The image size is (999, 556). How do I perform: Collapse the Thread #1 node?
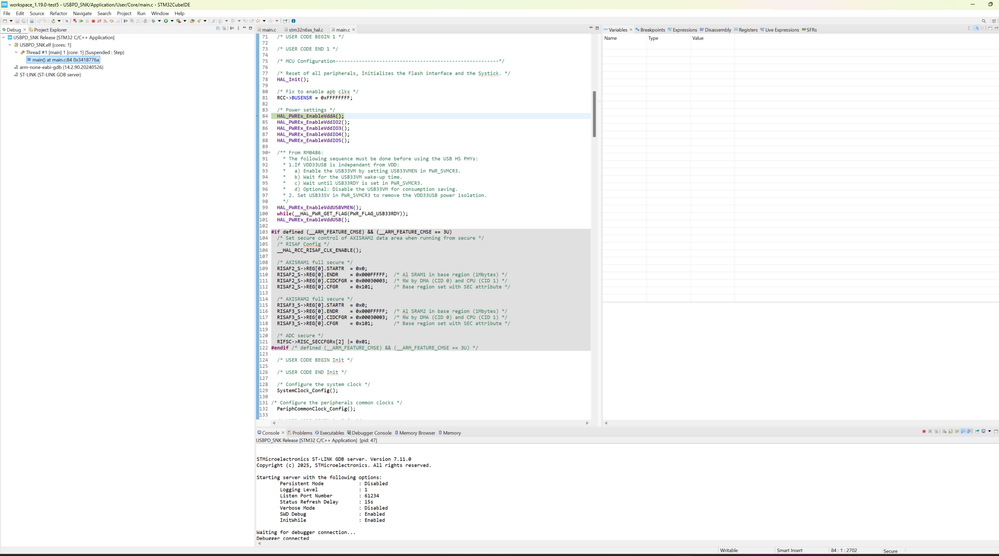point(16,53)
